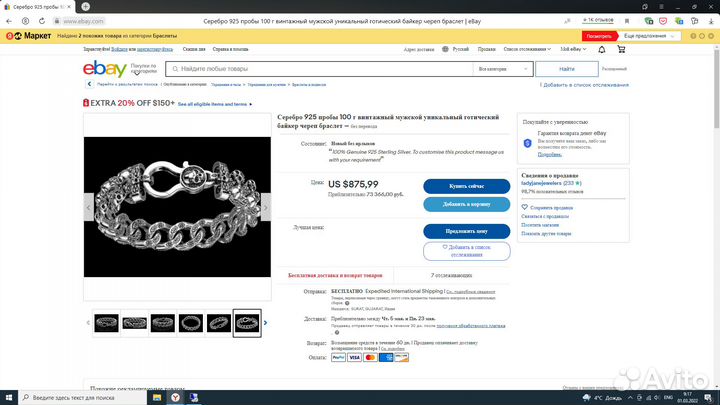Open the shopping cart icon in header

[x=620, y=48]
